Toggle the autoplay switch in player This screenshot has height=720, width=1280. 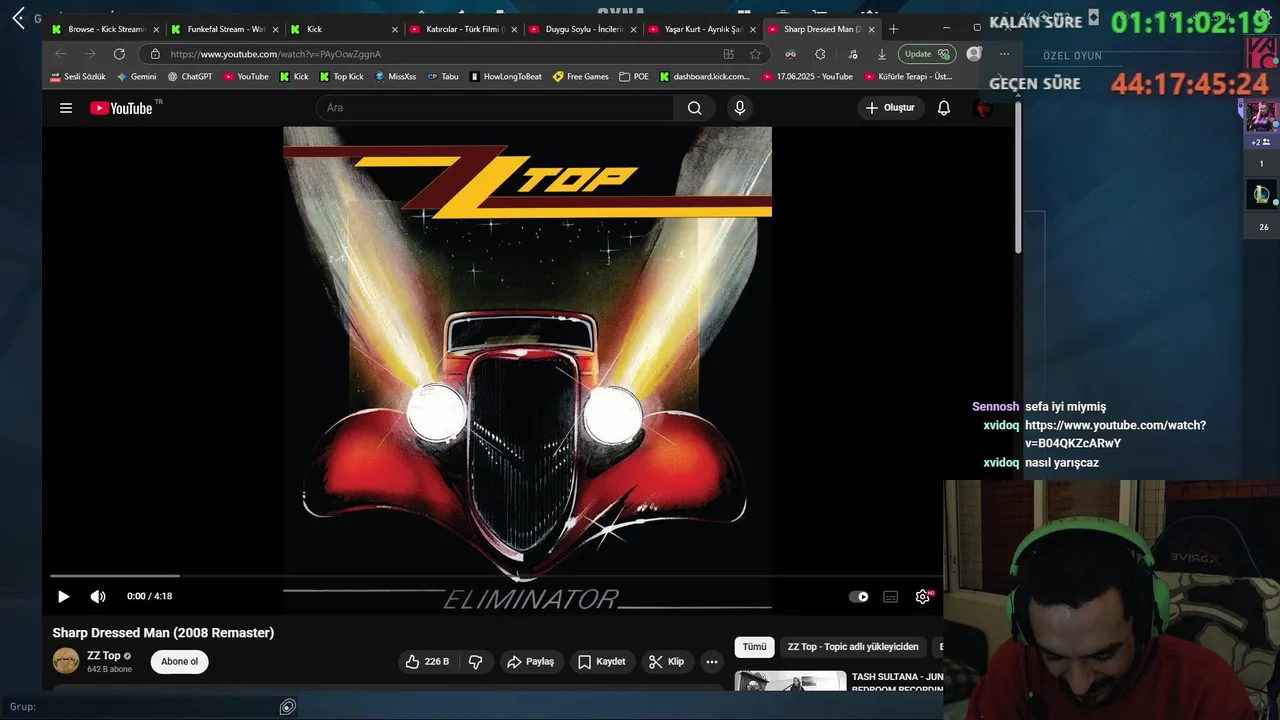pyautogui.click(x=858, y=597)
